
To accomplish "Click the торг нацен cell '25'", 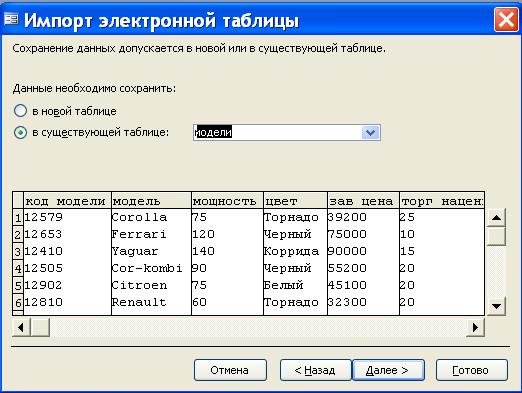I will 442,217.
